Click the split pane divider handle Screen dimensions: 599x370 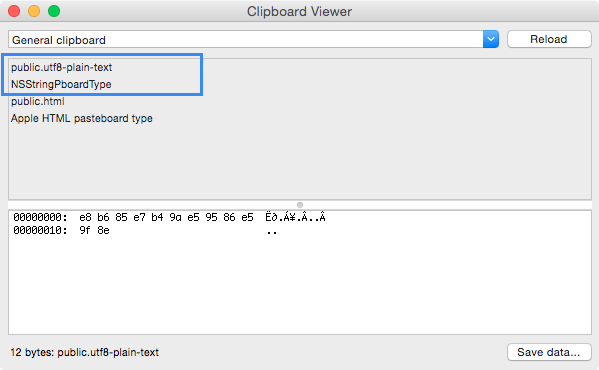coord(300,205)
